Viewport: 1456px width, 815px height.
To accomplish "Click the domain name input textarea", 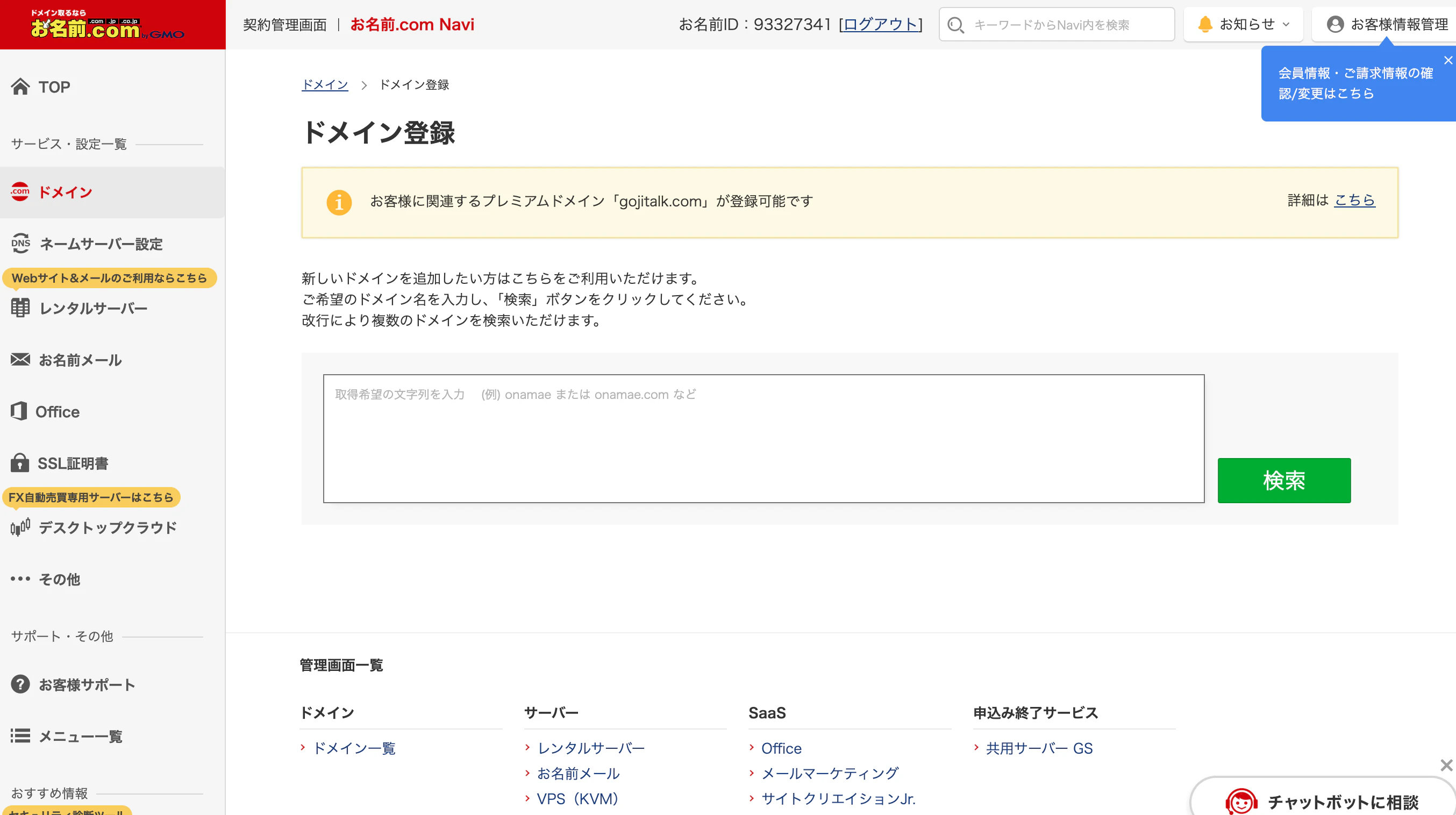I will point(763,438).
